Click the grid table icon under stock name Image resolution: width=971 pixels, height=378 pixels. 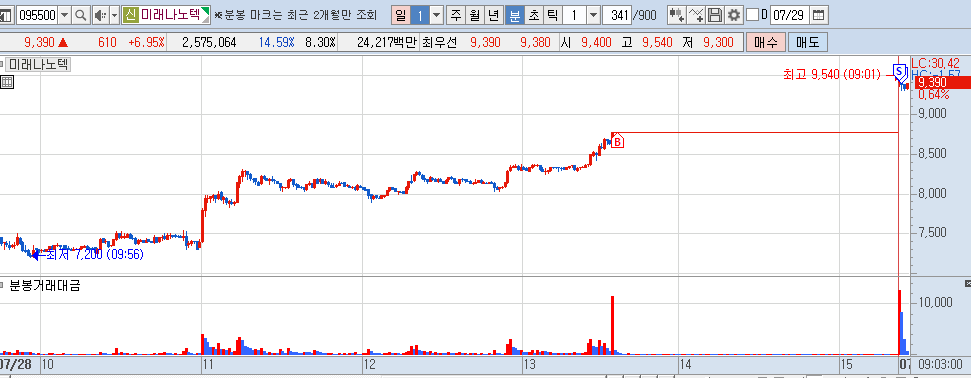[7, 82]
